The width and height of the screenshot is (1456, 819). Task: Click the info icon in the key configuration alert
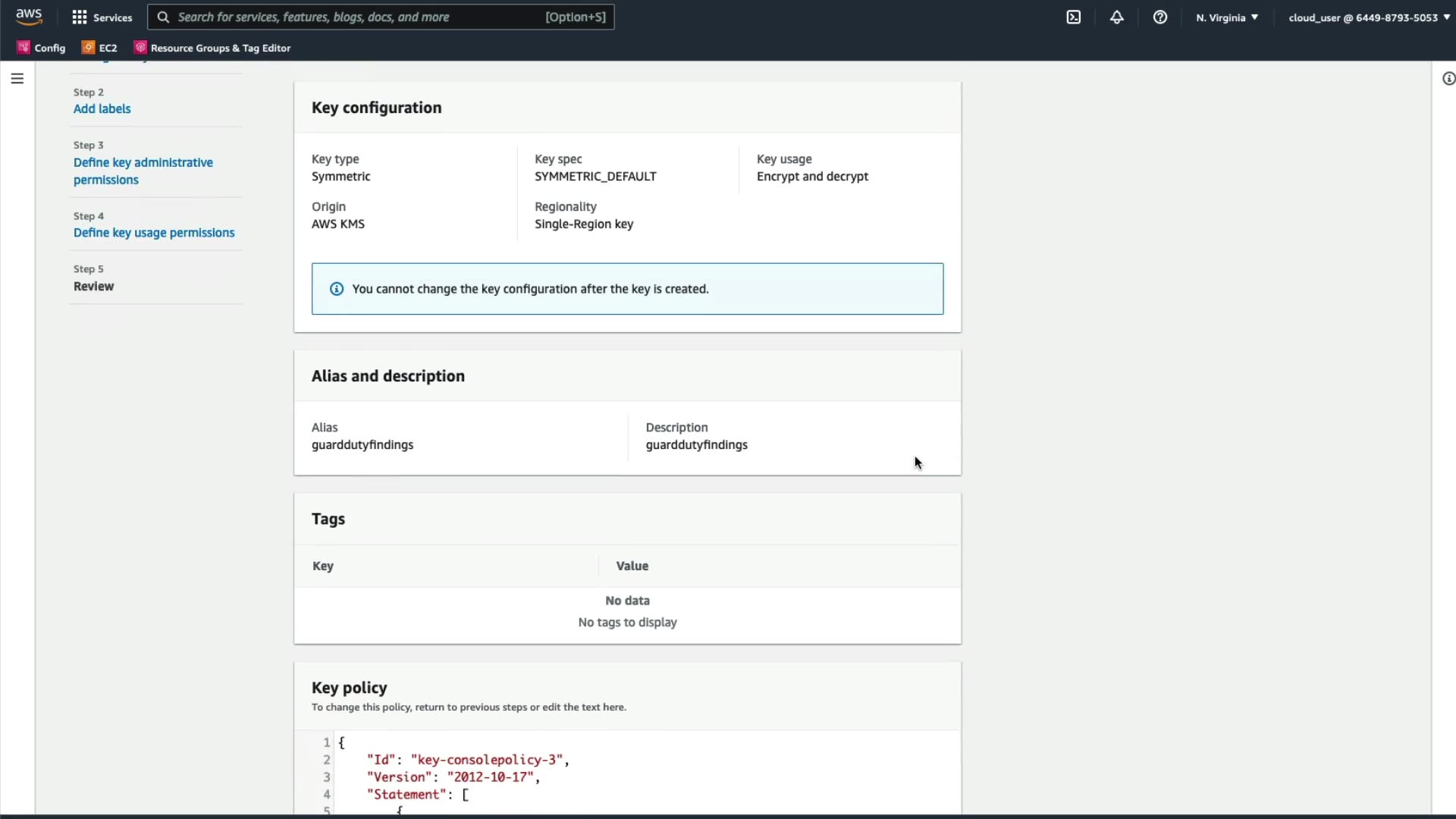tap(337, 289)
